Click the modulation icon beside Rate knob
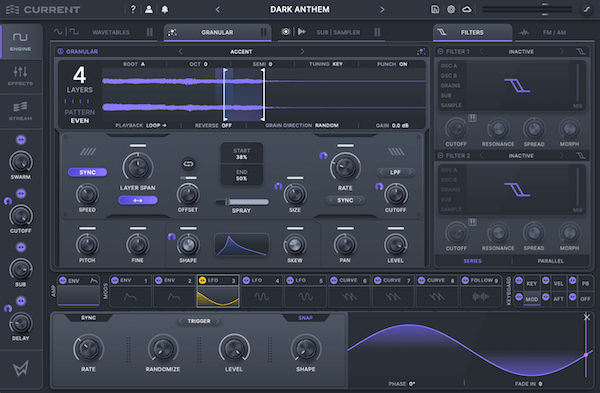600x393 pixels. coord(323,155)
